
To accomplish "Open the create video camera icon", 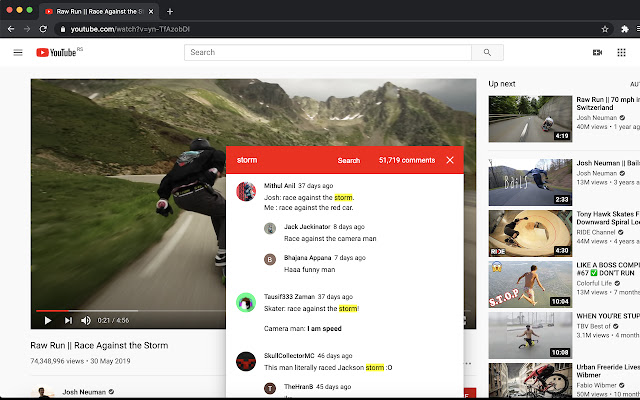I will coord(597,52).
